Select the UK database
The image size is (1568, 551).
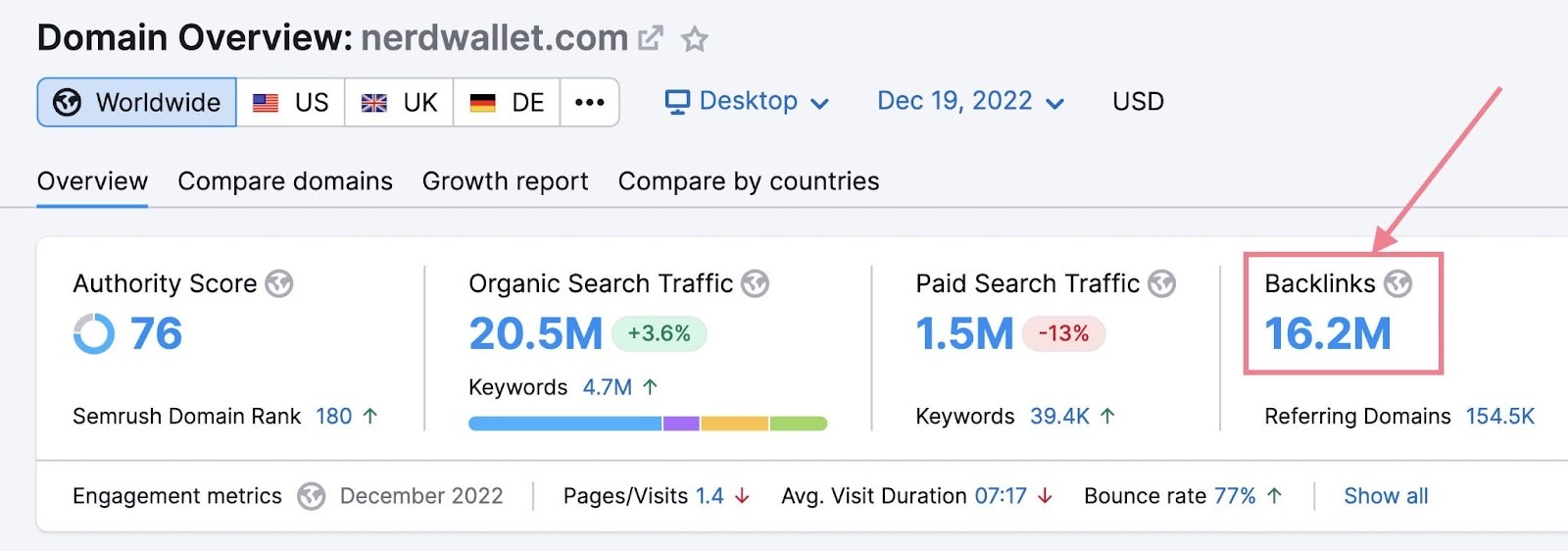coord(399,102)
